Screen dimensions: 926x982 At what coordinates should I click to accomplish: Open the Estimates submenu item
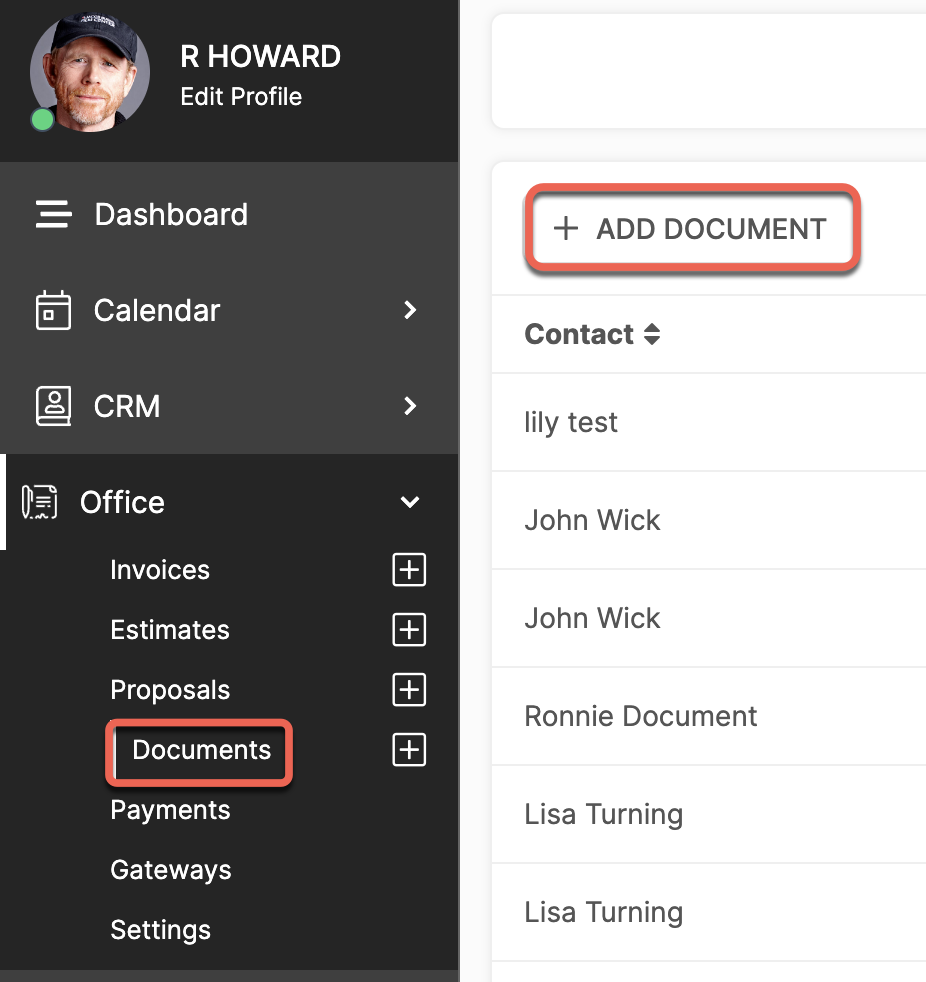tap(170, 629)
